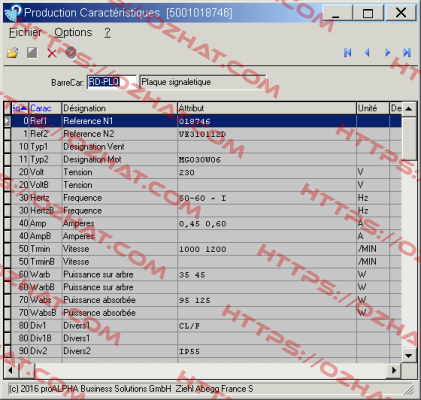Click the Attribut column header
The image size is (421, 400).
[267, 108]
